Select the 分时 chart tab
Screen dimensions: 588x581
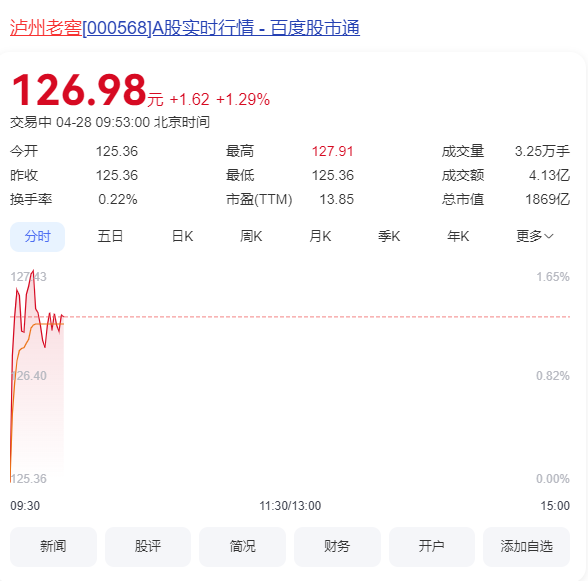tap(38, 237)
